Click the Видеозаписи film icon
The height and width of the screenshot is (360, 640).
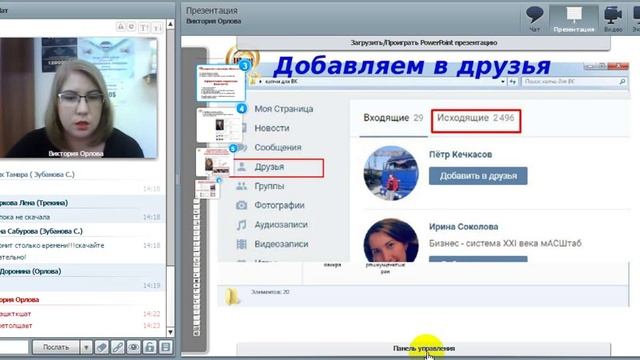pos(242,244)
